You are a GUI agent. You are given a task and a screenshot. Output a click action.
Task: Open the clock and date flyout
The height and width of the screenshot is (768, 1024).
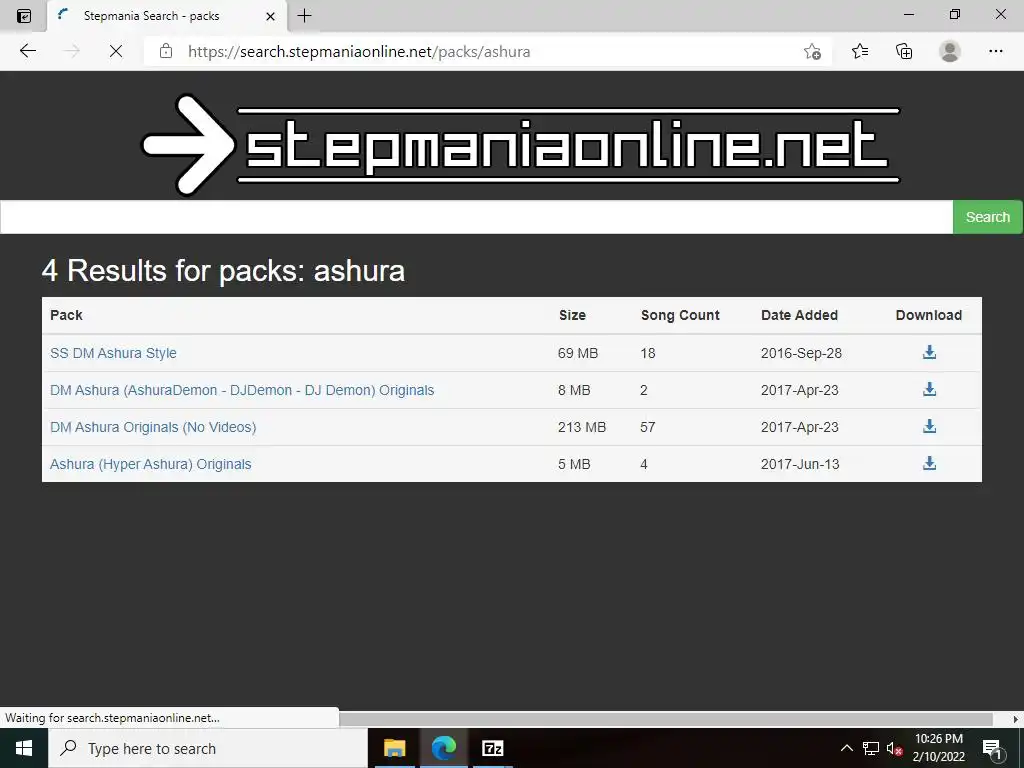pyautogui.click(x=938, y=748)
